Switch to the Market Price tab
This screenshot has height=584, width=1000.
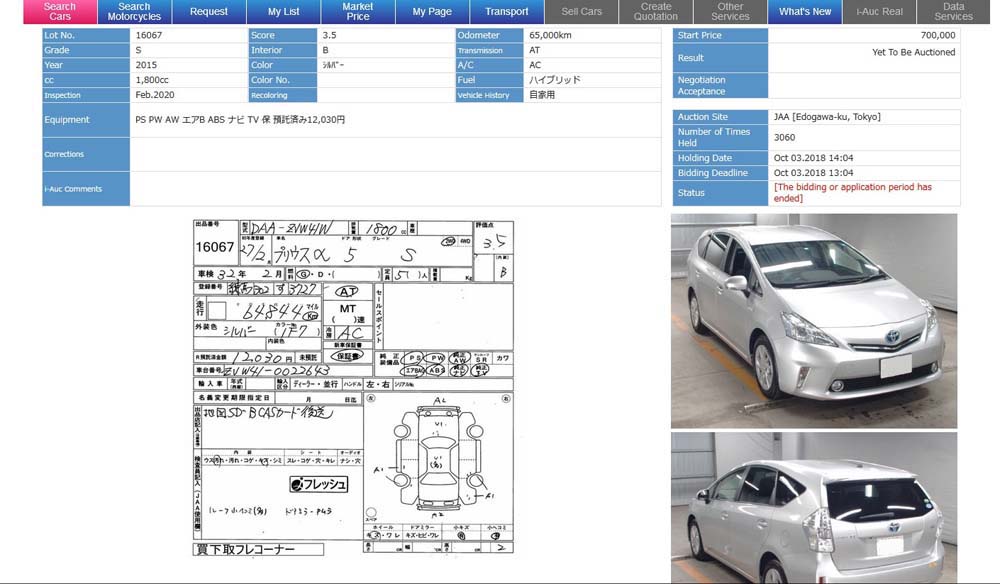[x=358, y=11]
